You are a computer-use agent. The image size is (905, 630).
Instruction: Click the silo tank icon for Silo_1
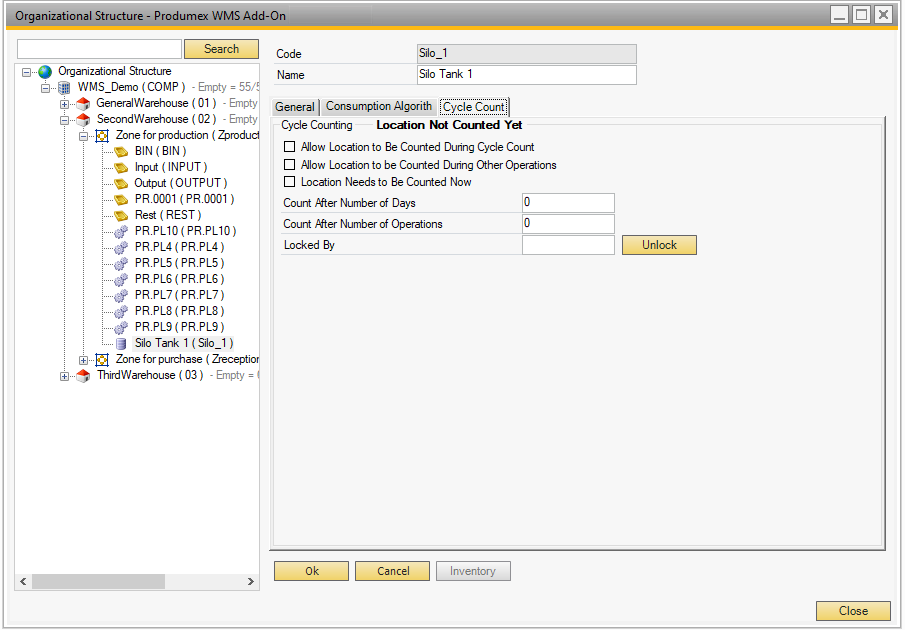coord(121,344)
